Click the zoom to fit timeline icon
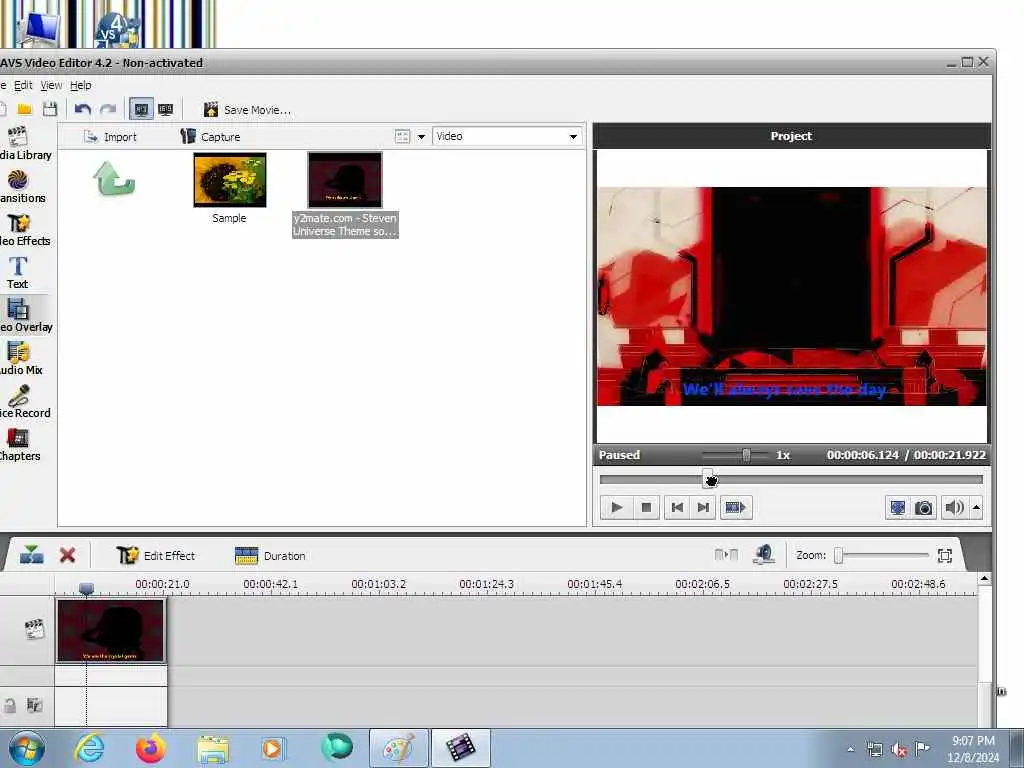This screenshot has width=1024, height=768. point(945,556)
